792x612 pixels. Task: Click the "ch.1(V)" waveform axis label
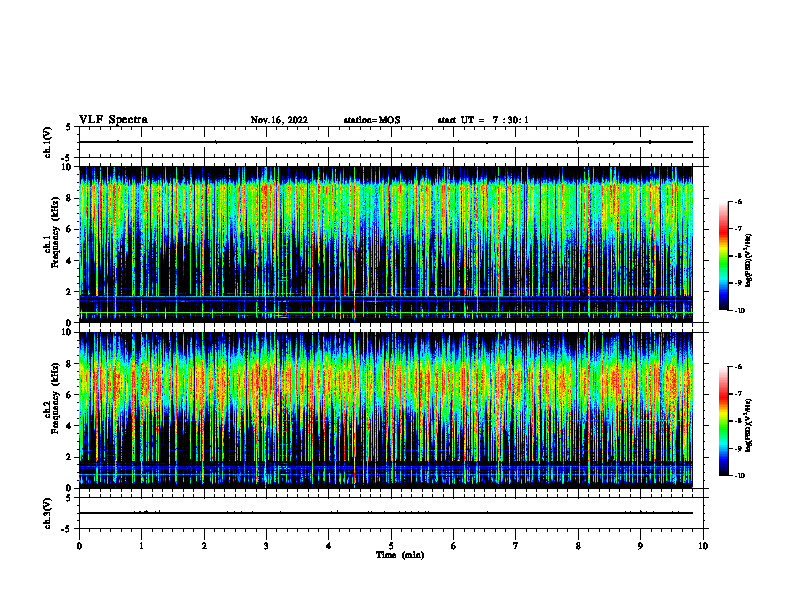(48, 142)
